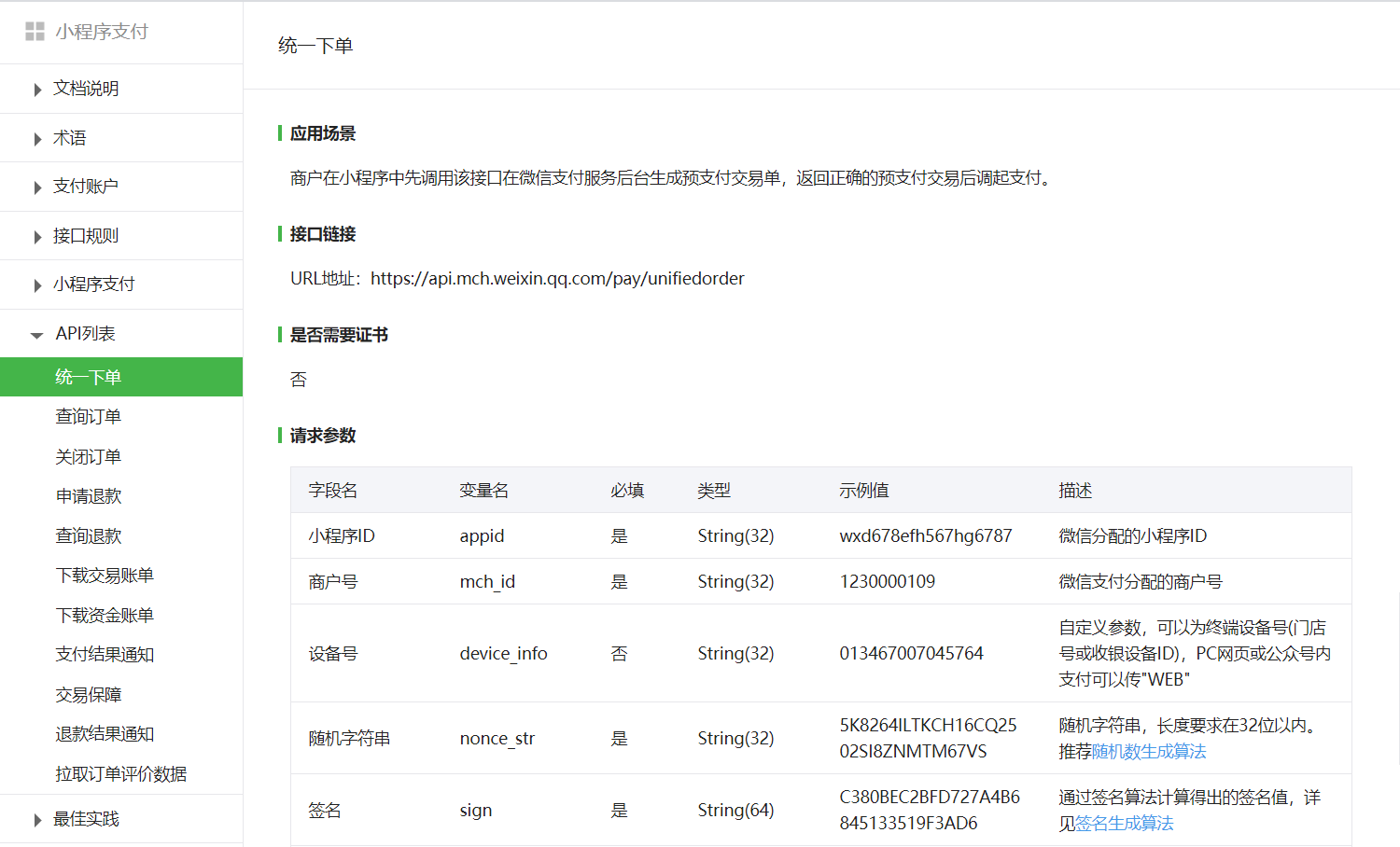Expand the 最佳实践 section arrow
The height and width of the screenshot is (847, 1400).
click(37, 820)
